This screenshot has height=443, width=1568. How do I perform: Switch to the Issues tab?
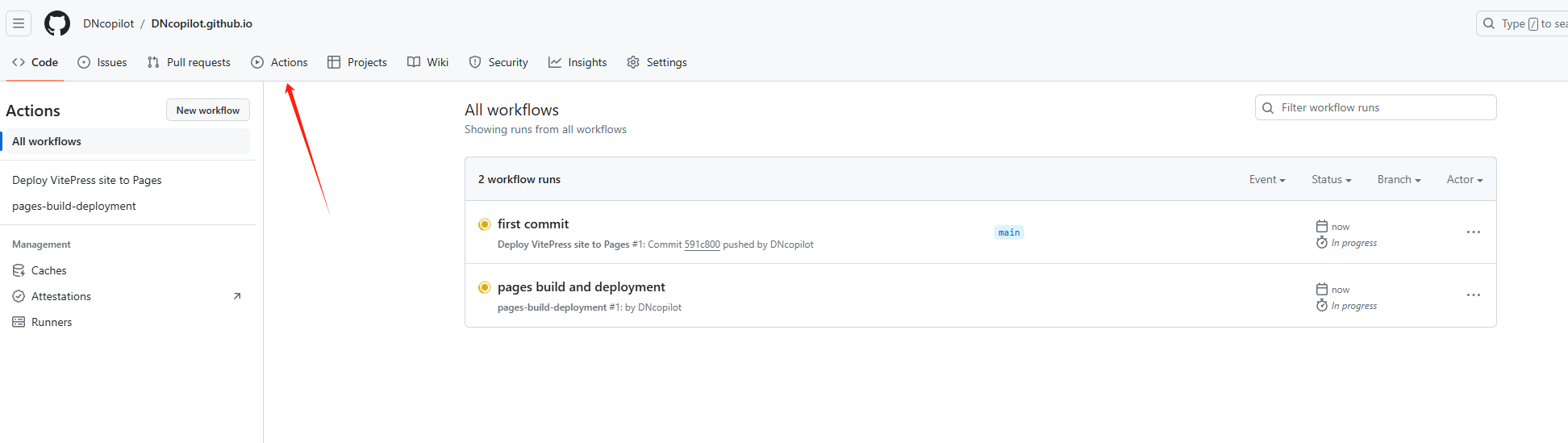tap(102, 62)
